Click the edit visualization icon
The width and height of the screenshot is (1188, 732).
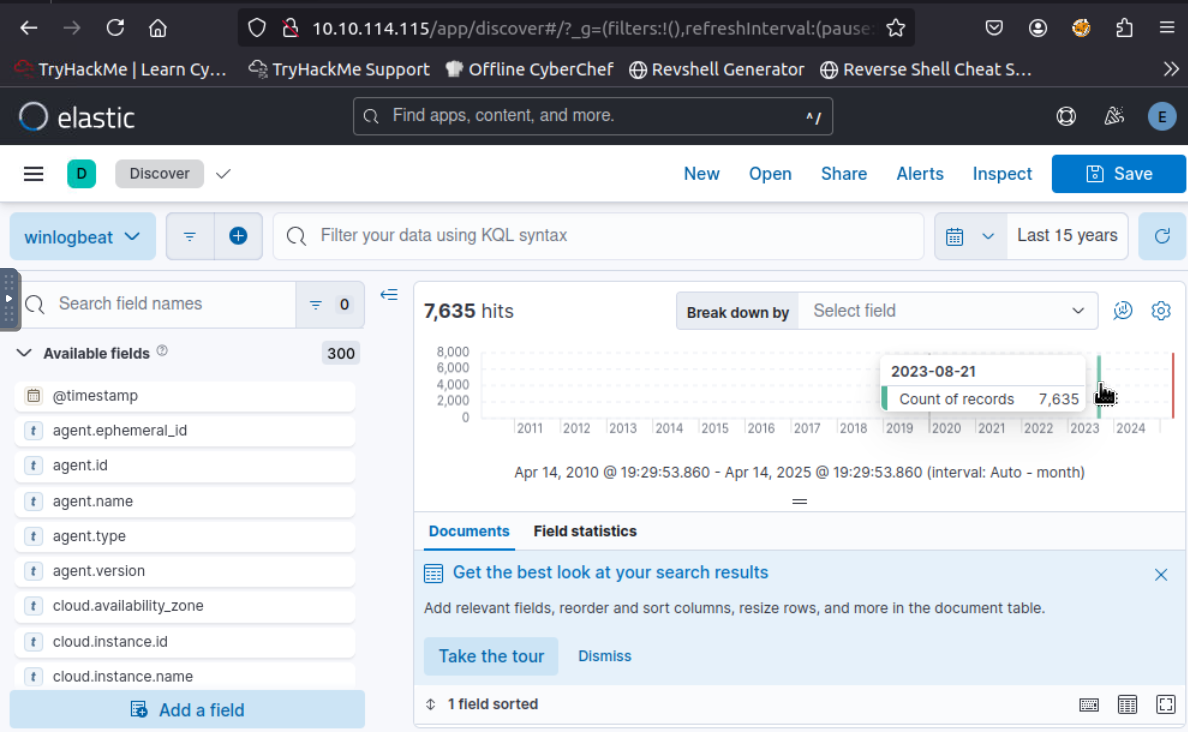click(x=1123, y=311)
